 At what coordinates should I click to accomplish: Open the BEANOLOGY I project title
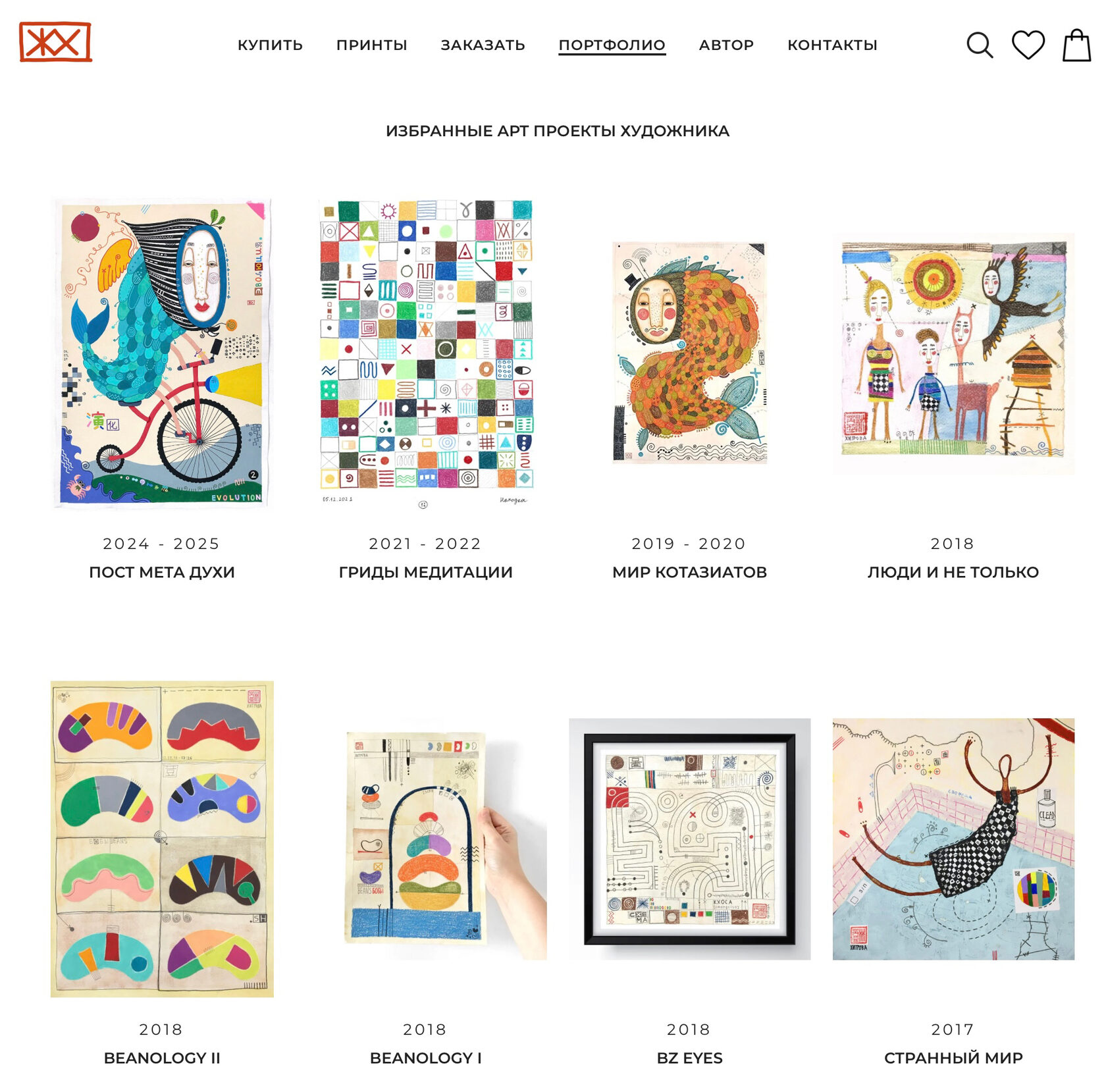426,1058
